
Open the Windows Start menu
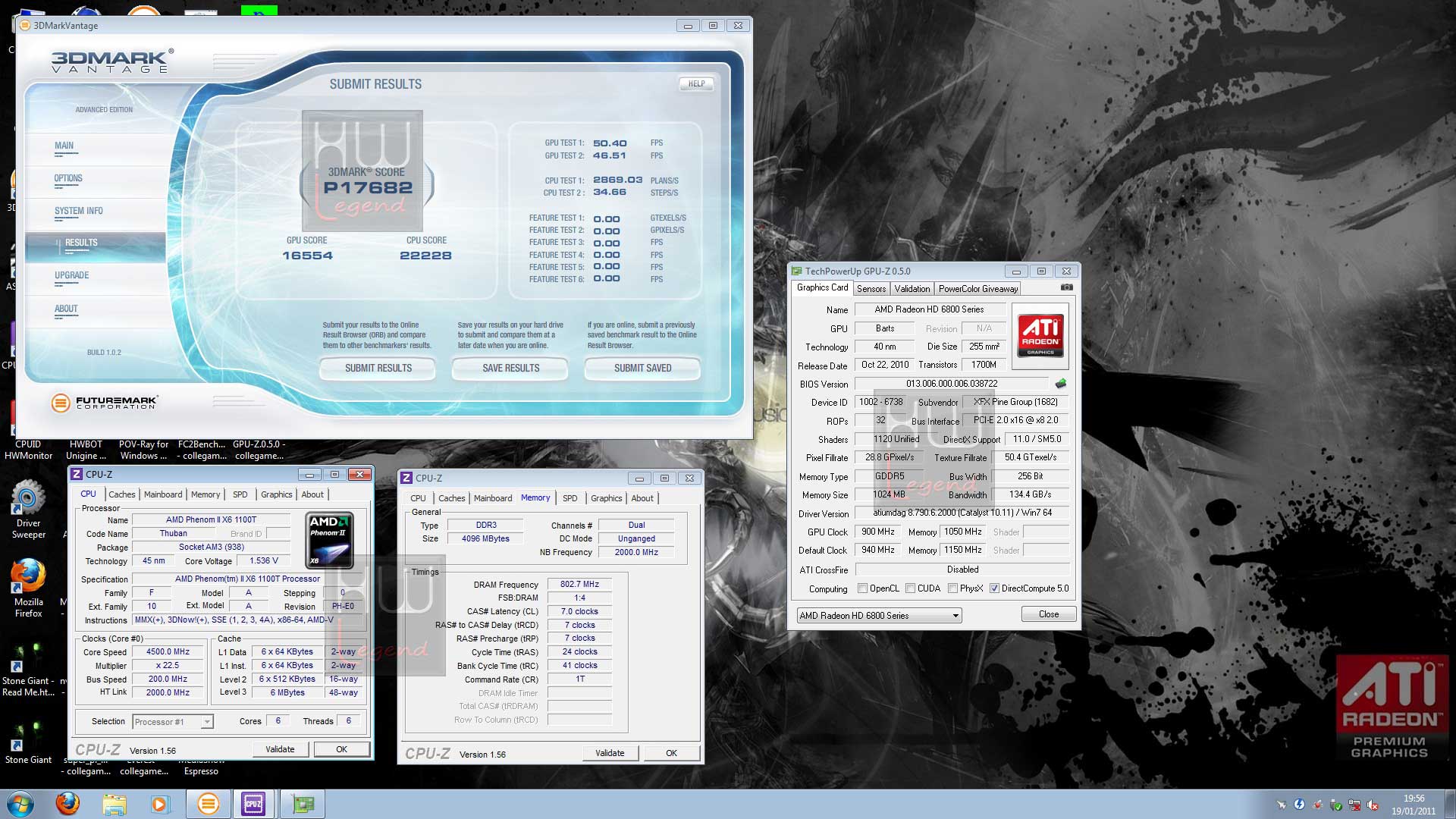pos(20,804)
